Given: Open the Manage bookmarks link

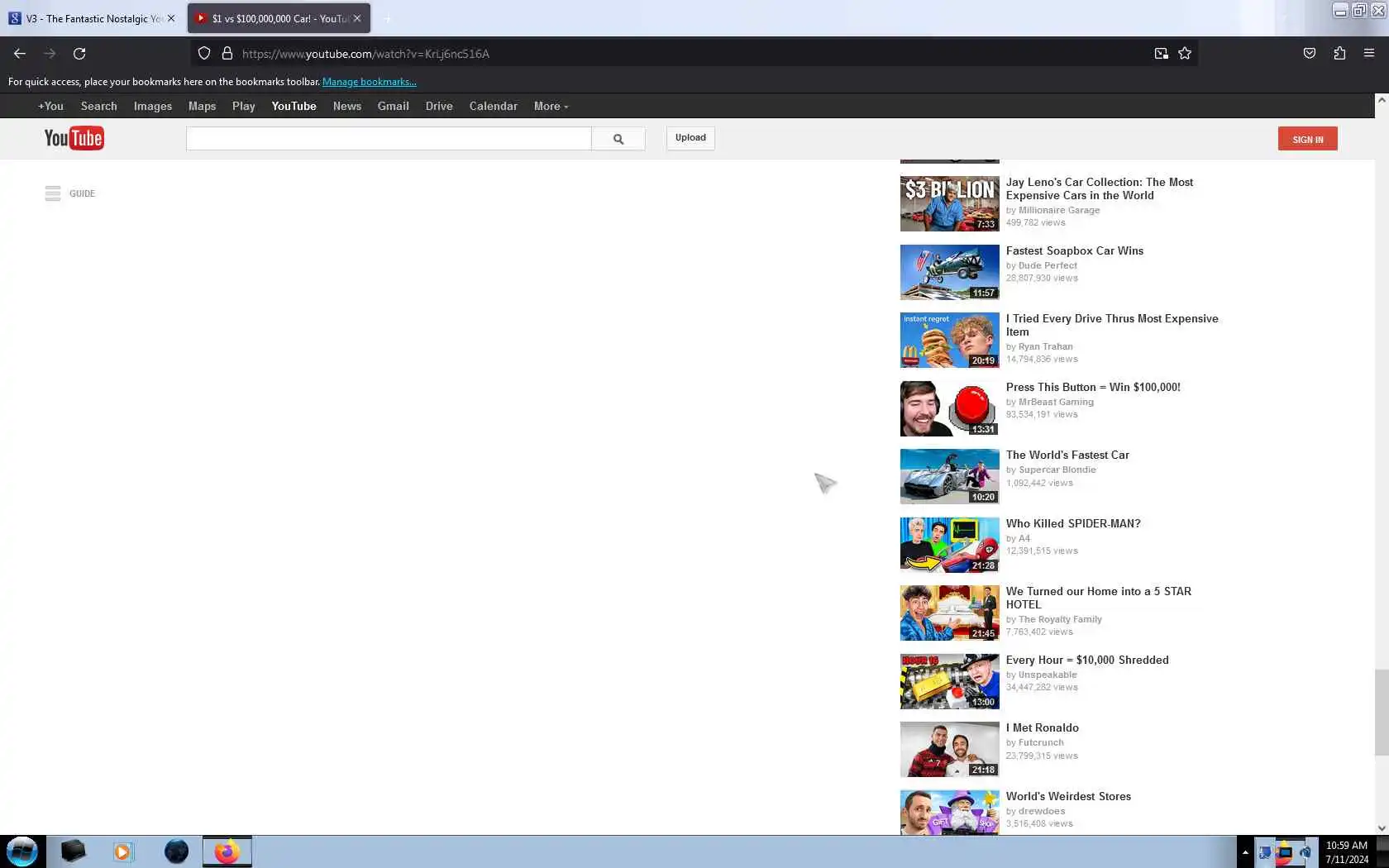Looking at the screenshot, I should [x=370, y=82].
